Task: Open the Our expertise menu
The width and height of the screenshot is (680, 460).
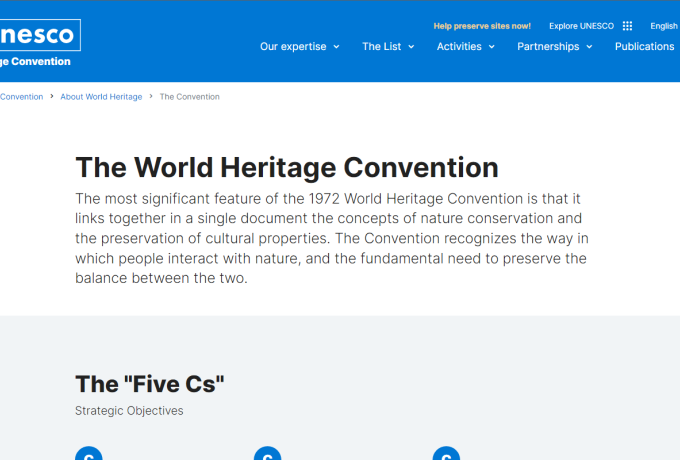Action: pyautogui.click(x=293, y=46)
